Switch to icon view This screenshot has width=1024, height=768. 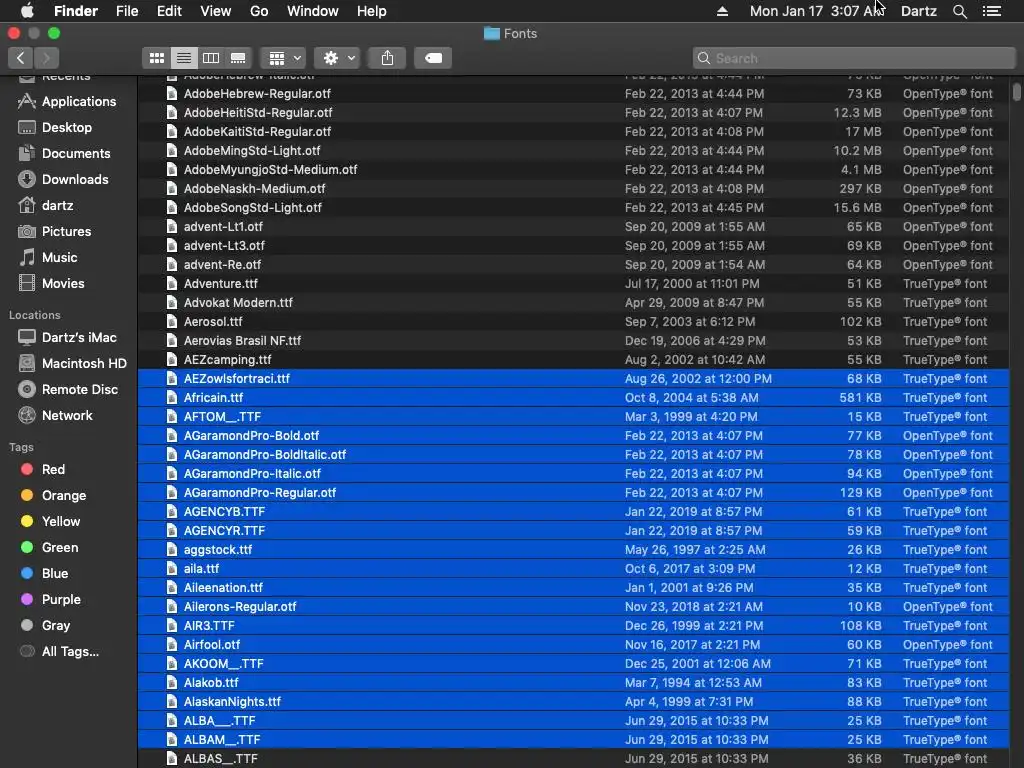tap(157, 58)
